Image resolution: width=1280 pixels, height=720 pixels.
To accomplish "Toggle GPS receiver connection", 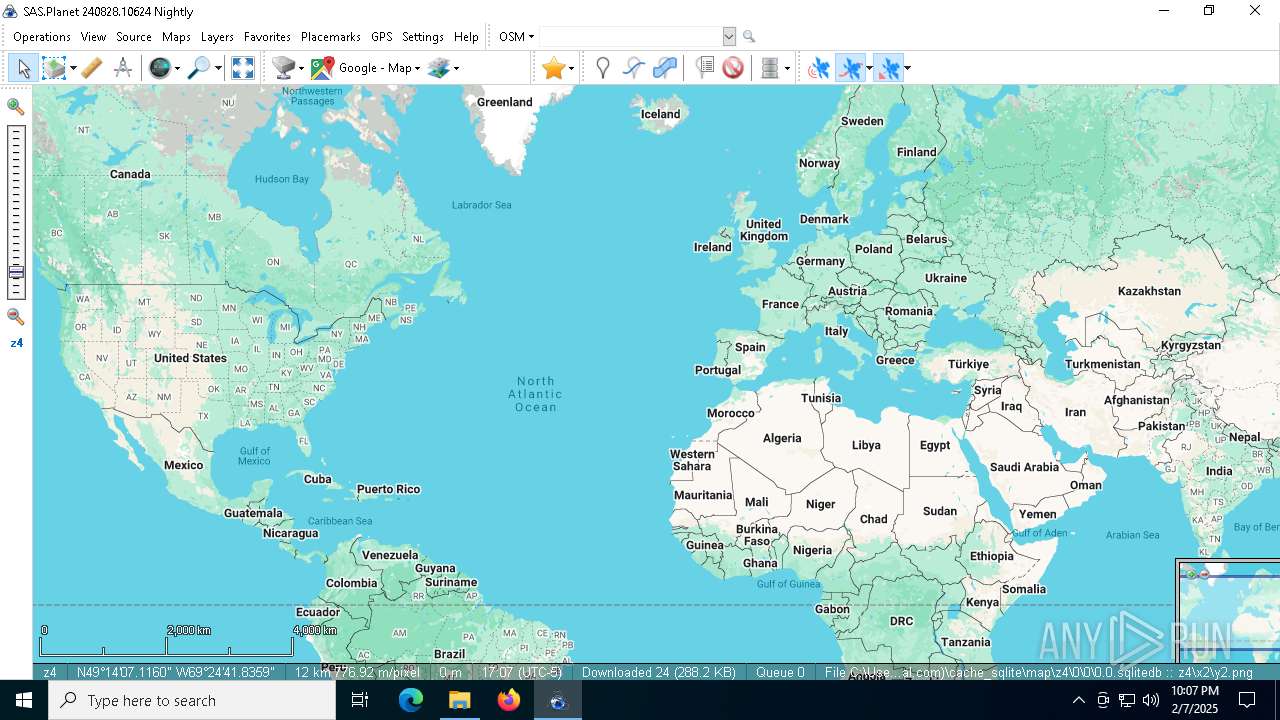I will tap(819, 68).
